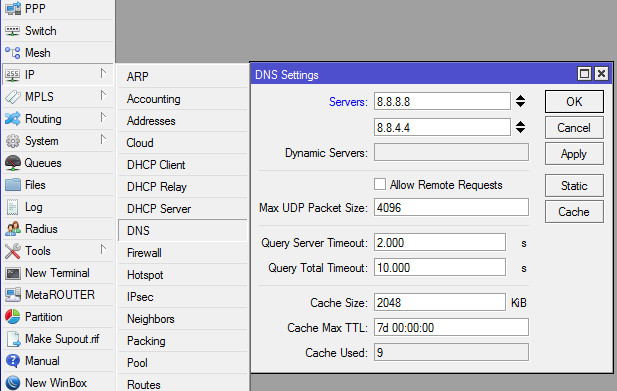Expand the Tools submenu arrow
617x391 pixels.
[x=103, y=249]
